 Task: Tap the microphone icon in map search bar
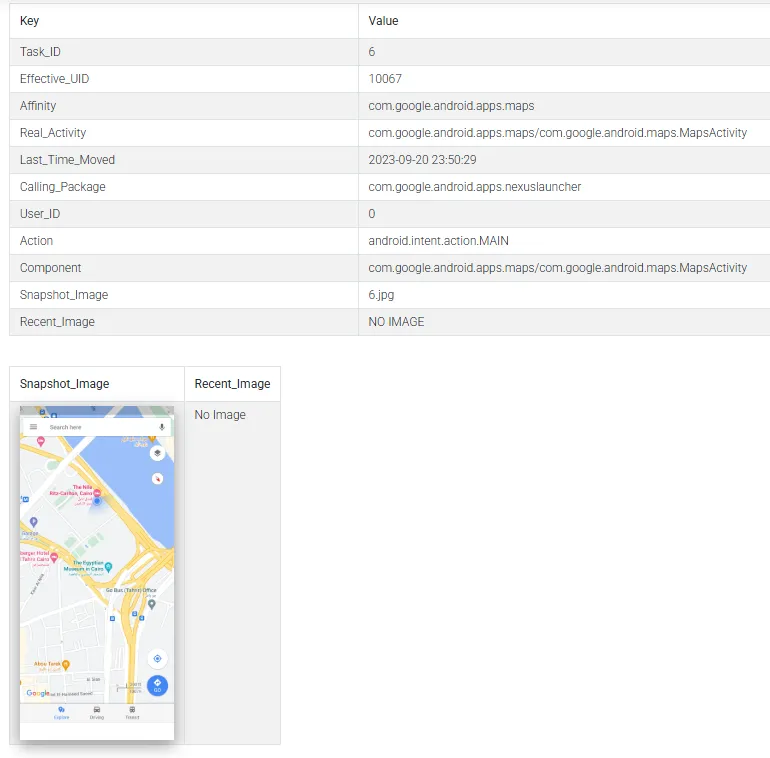(162, 427)
